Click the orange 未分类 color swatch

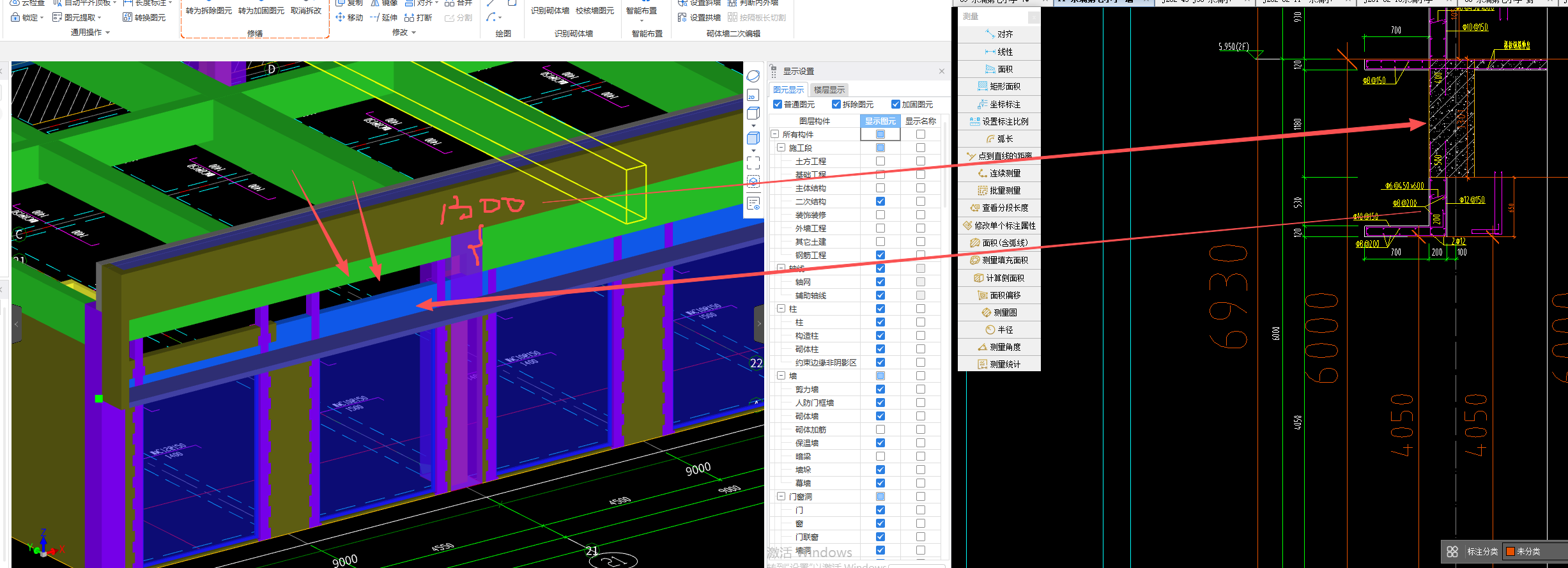(1510, 551)
